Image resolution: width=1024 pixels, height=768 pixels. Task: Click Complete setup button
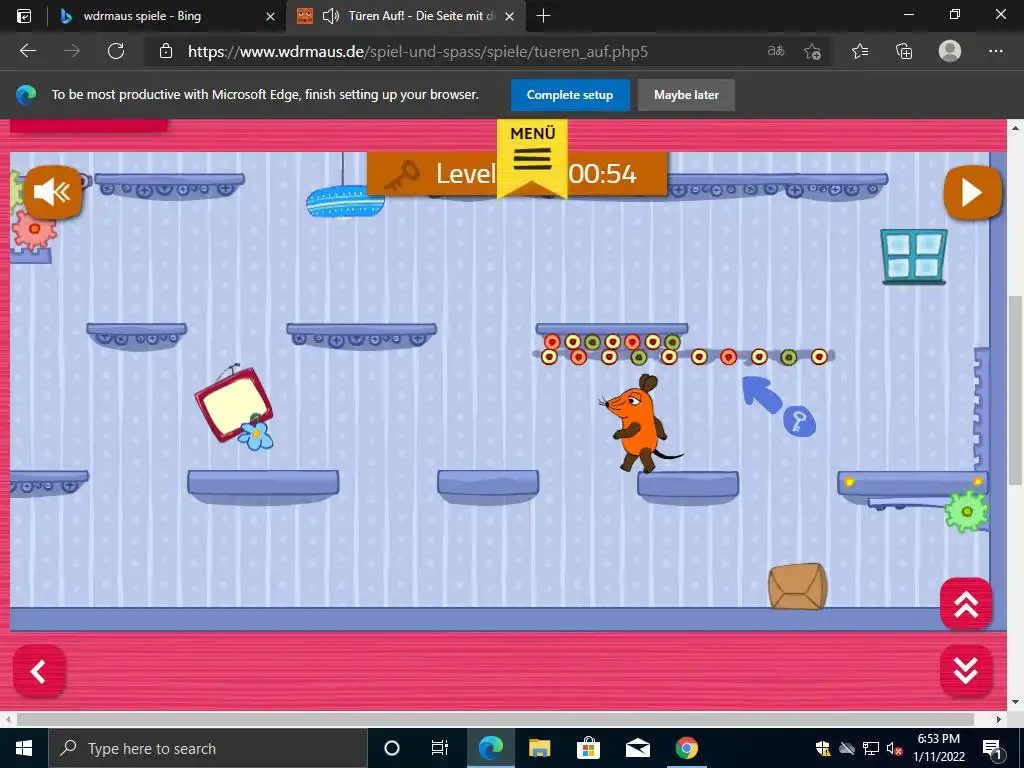click(x=570, y=95)
